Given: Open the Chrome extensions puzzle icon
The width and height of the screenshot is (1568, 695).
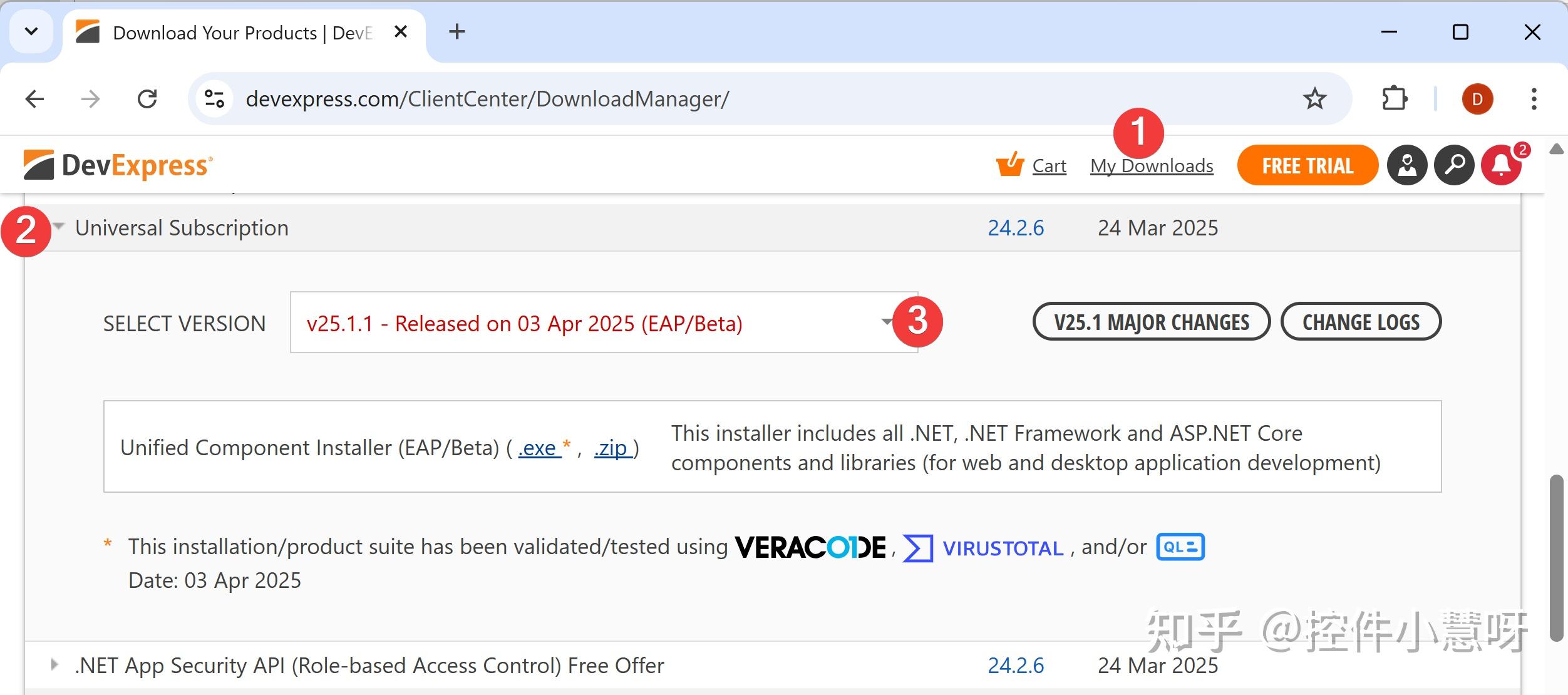Looking at the screenshot, I should (x=1395, y=98).
